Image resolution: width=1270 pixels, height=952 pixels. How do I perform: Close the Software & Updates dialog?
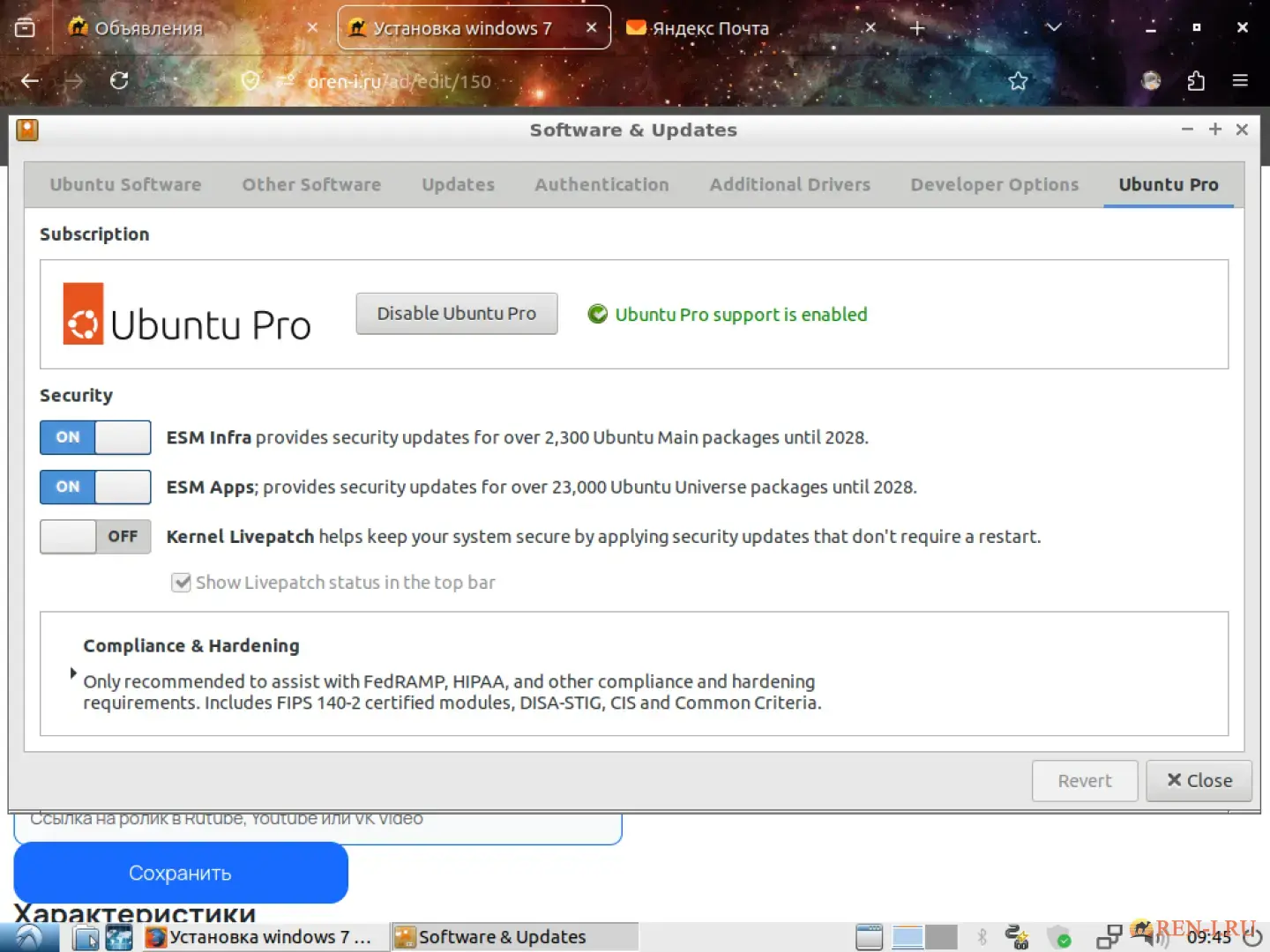(1199, 781)
